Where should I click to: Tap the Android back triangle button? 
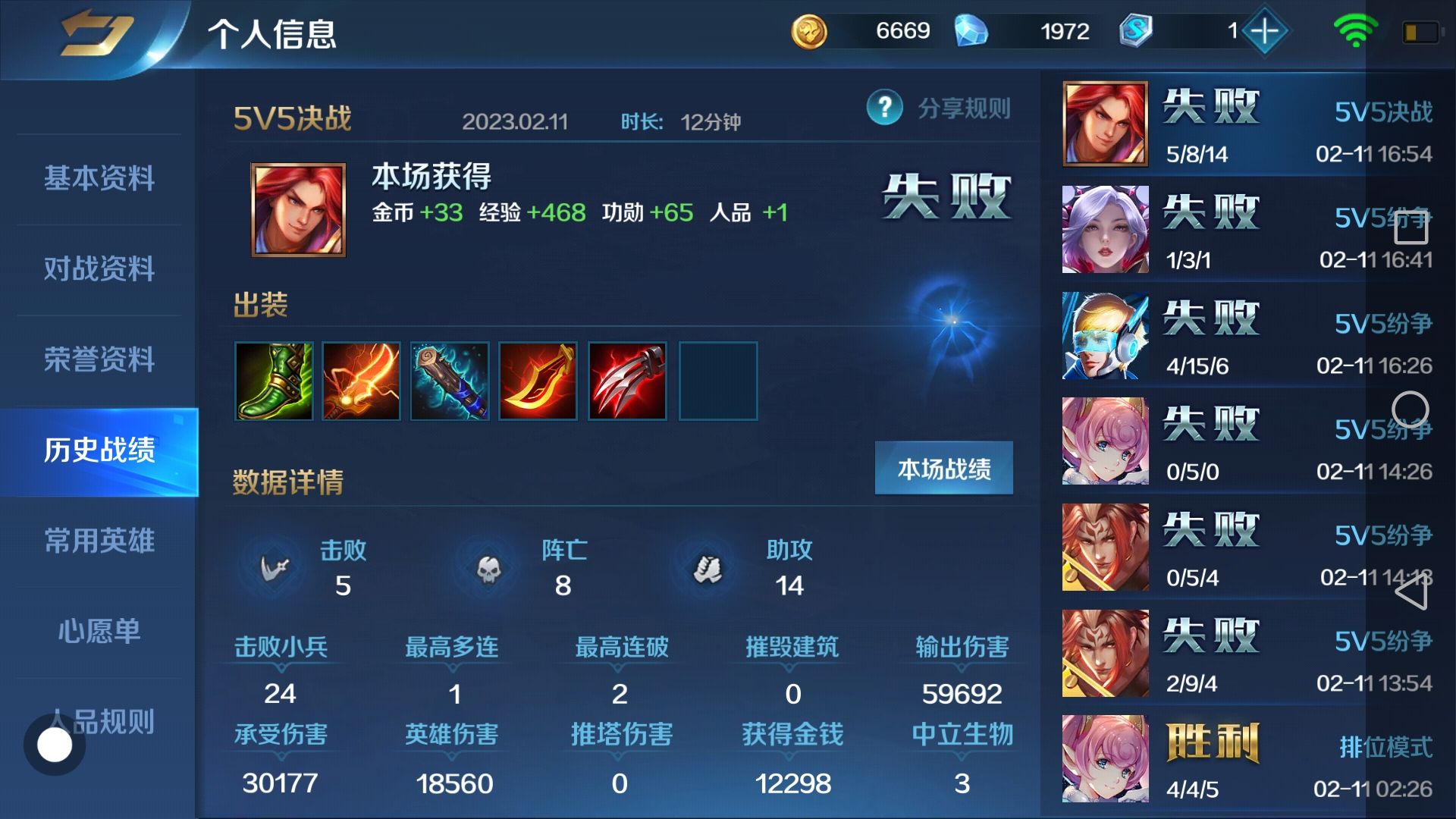(1411, 592)
